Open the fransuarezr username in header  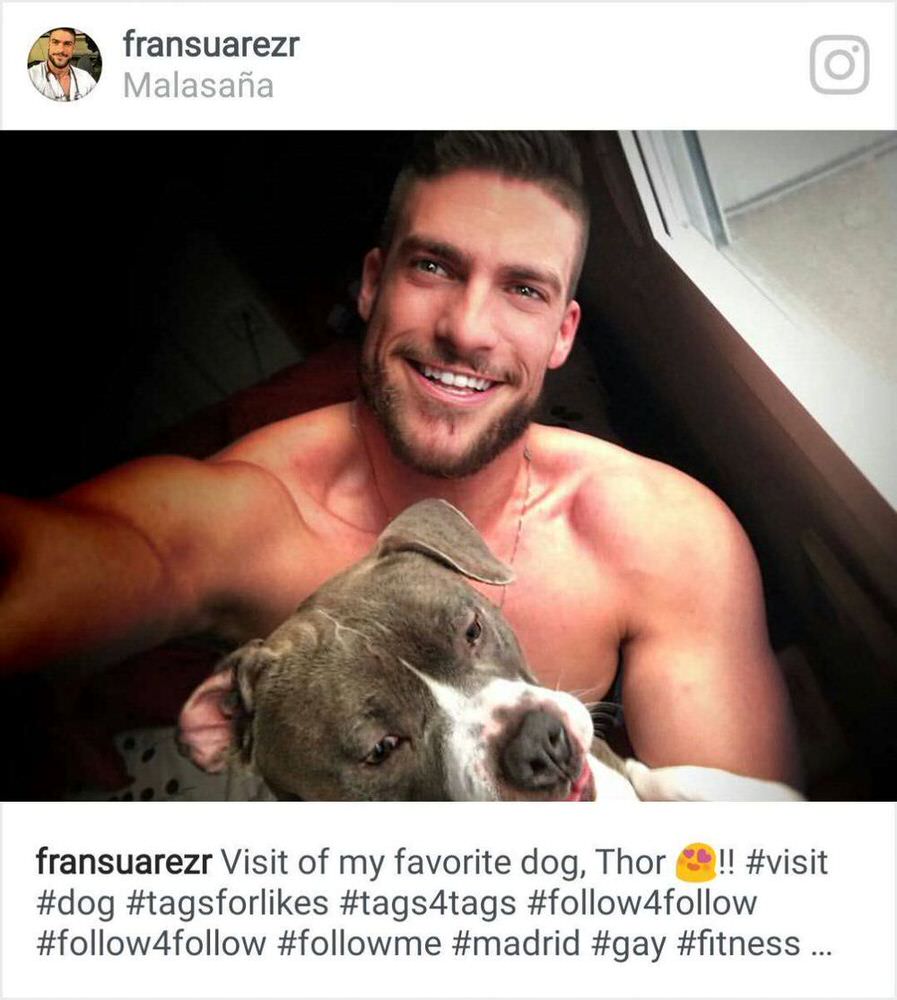coord(211,46)
